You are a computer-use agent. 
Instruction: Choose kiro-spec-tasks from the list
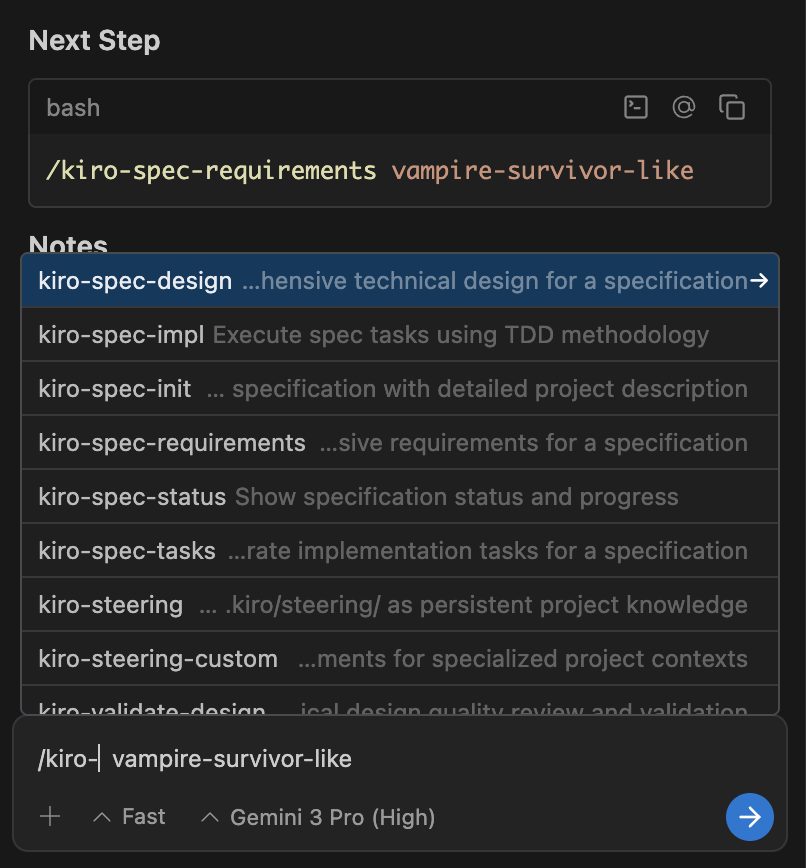[127, 551]
